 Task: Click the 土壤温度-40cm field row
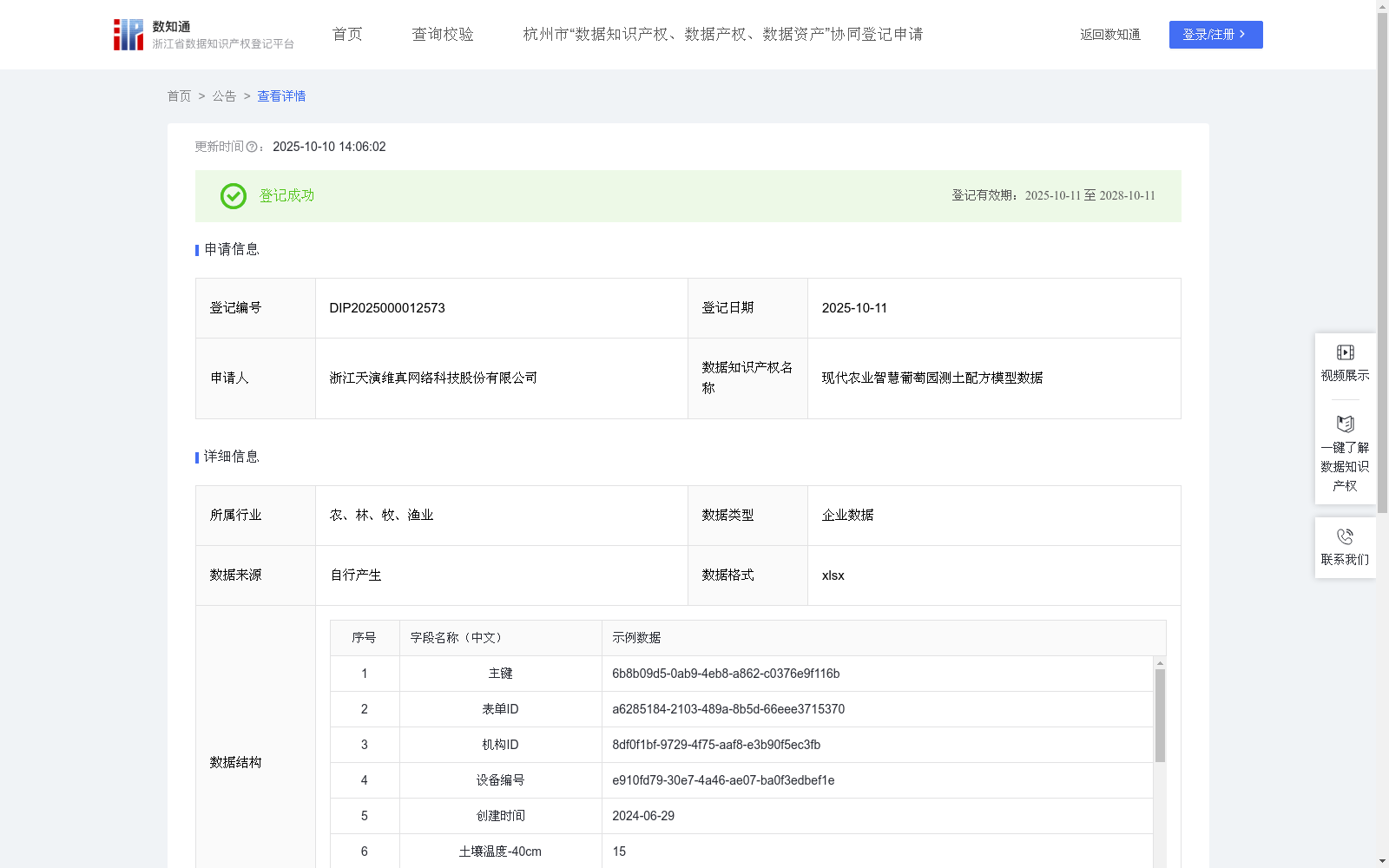click(742, 852)
